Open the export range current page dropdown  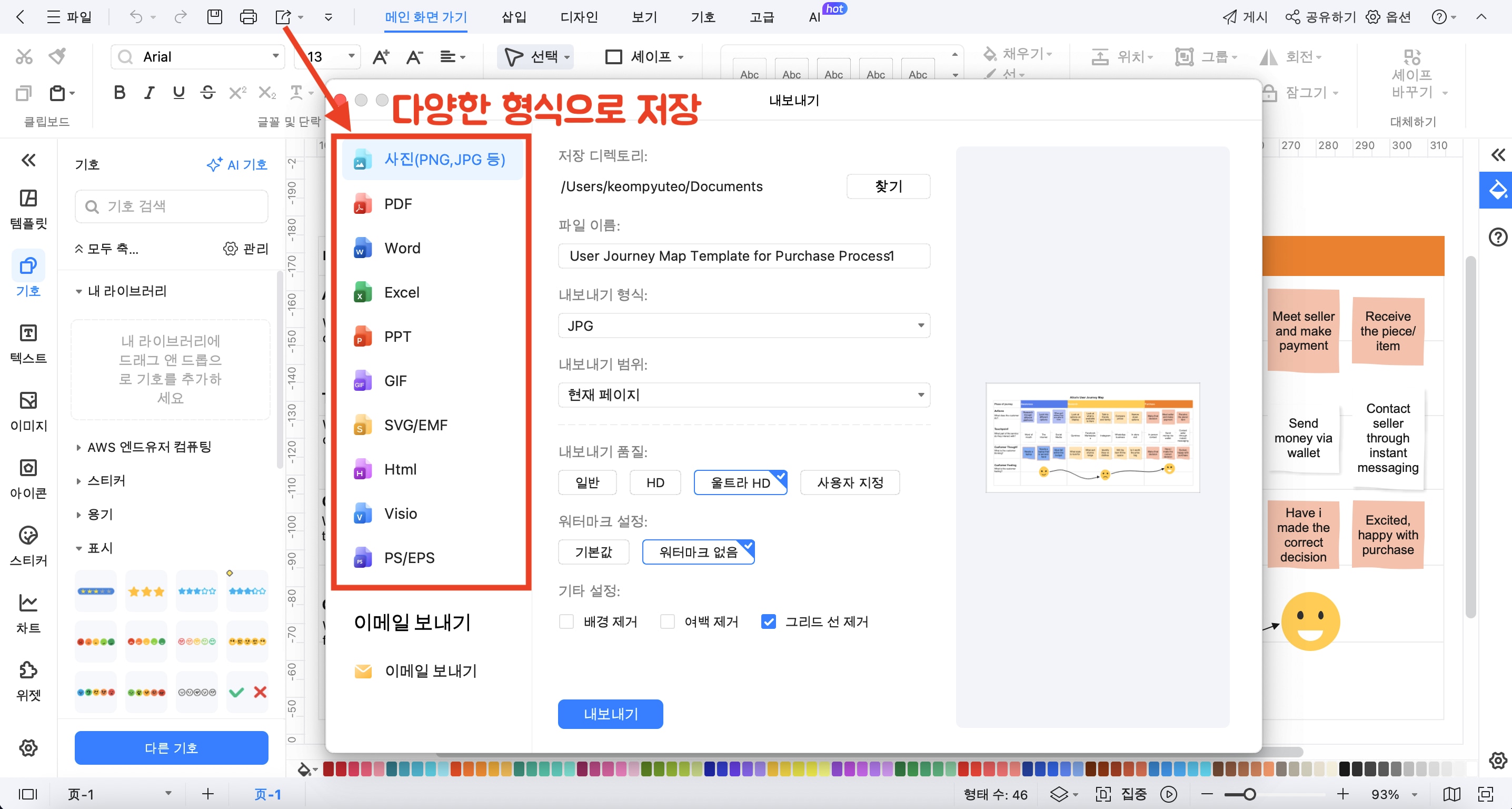click(744, 394)
